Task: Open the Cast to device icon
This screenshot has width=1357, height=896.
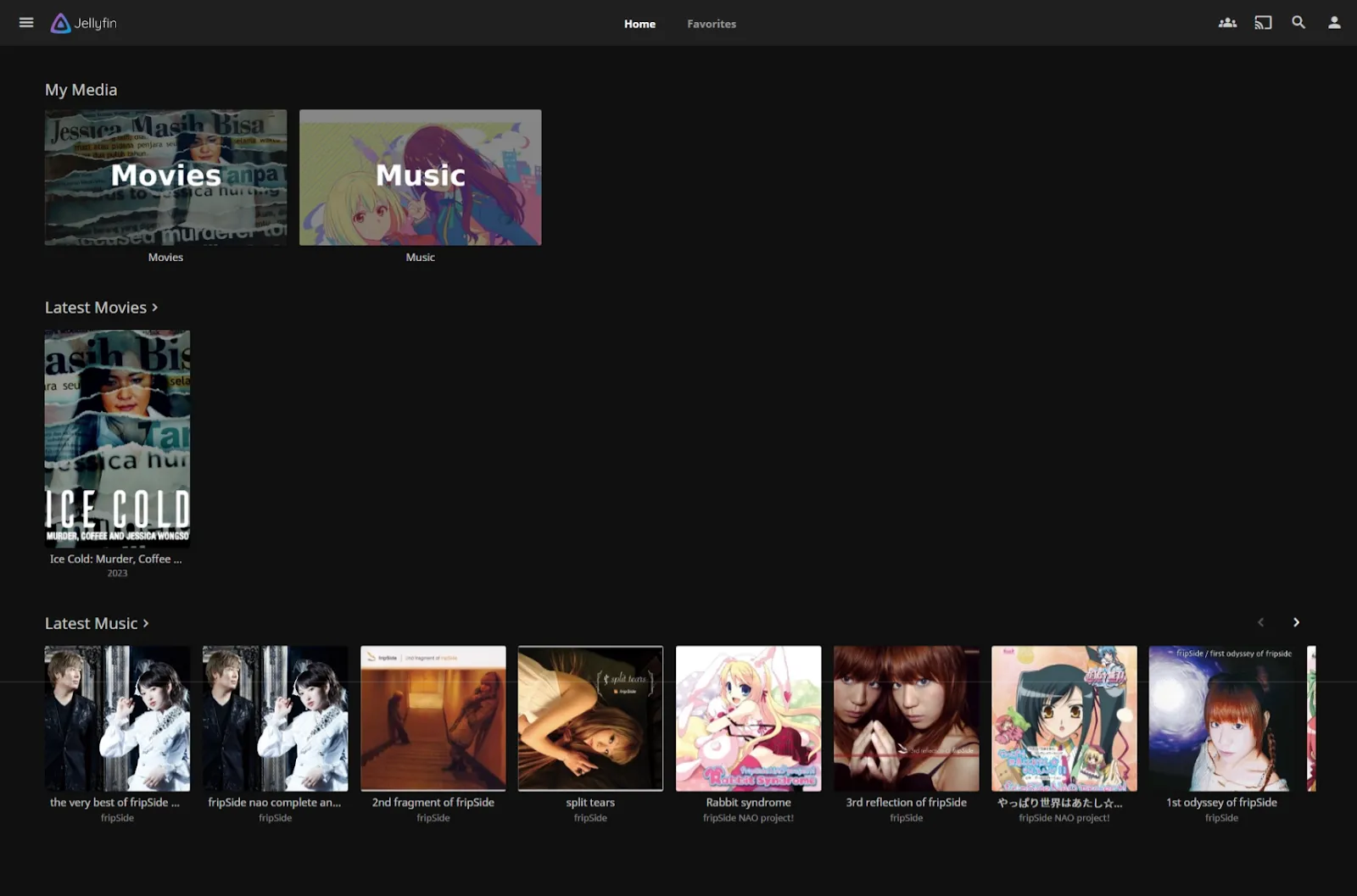Action: [x=1263, y=23]
